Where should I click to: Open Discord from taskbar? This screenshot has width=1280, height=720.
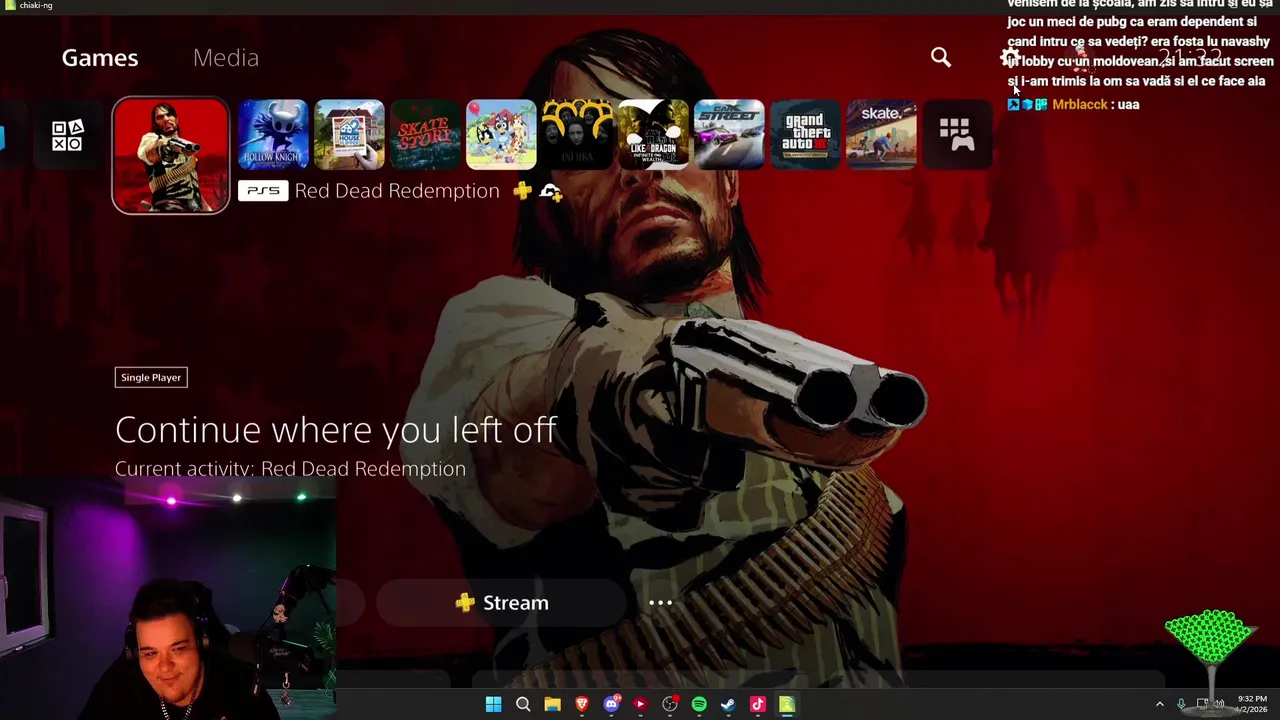click(x=611, y=705)
